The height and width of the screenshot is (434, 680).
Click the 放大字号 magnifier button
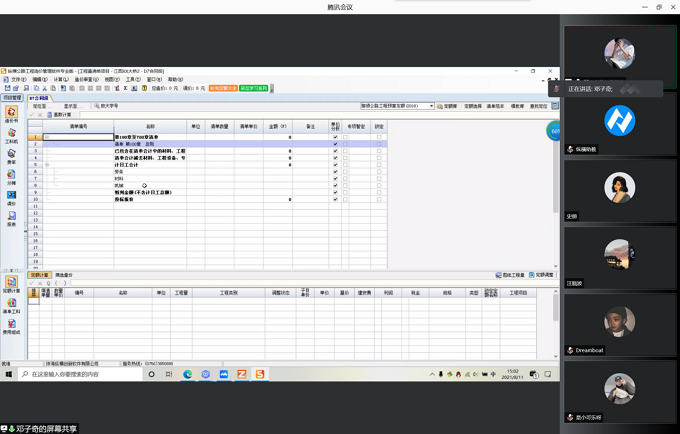(x=106, y=106)
